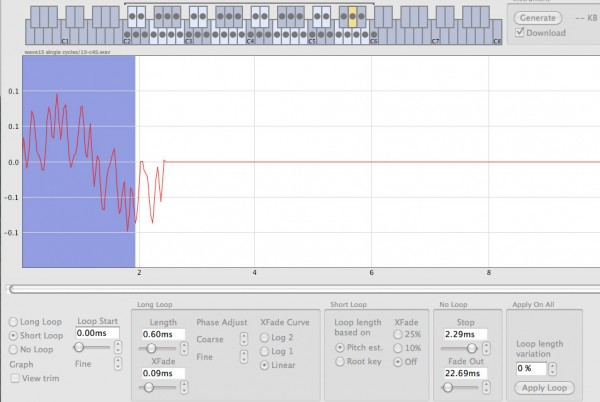Click the Loop Start value field

point(98,333)
